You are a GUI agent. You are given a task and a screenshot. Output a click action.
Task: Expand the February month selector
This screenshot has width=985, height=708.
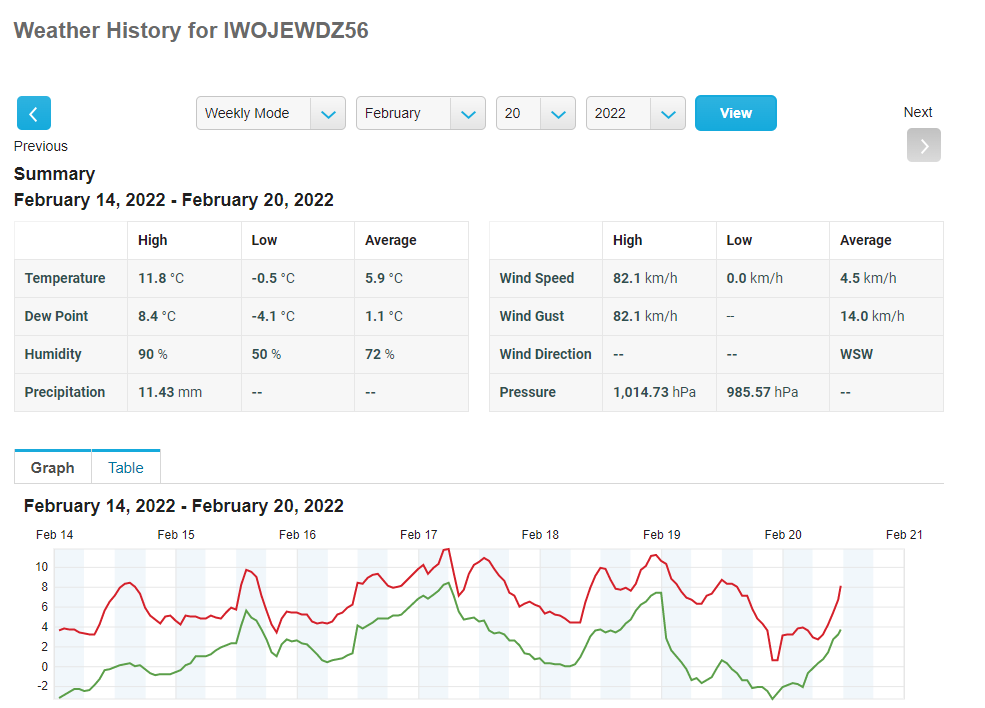tap(420, 113)
